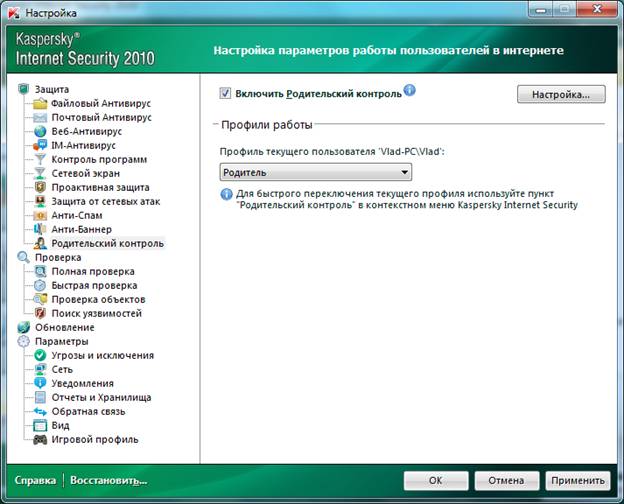Click the Вид window icon
This screenshot has height=504, width=624.
tap(40, 426)
